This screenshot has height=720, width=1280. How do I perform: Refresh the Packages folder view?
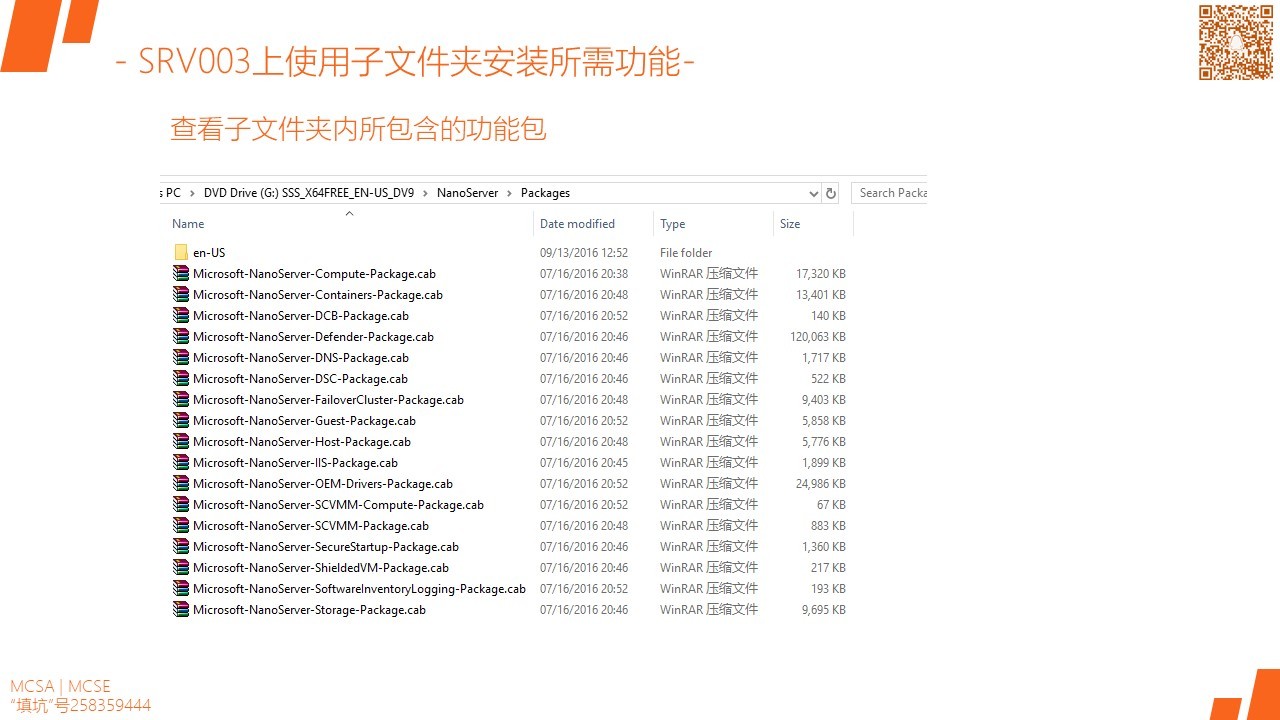tap(831, 193)
